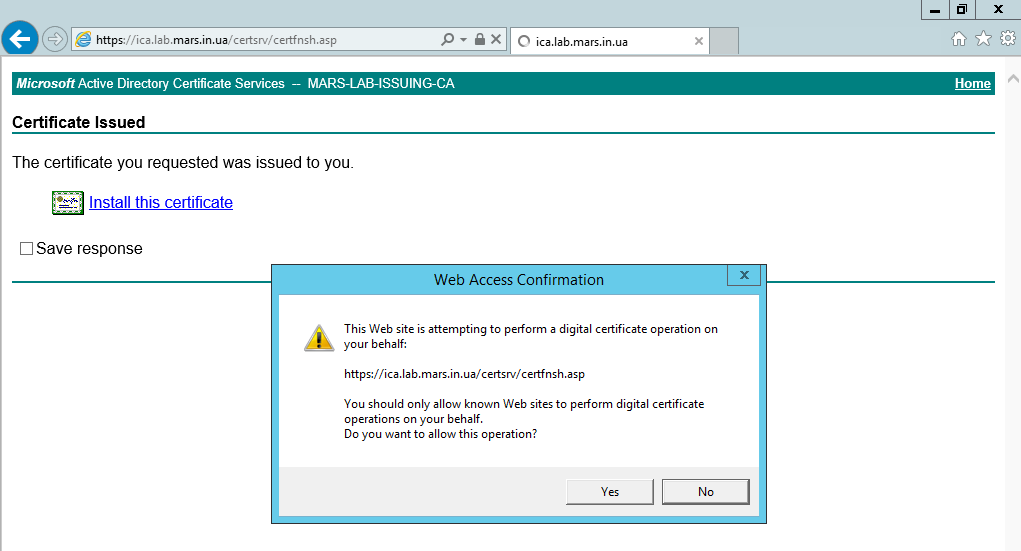Open the Favorites star icon

click(x=983, y=39)
